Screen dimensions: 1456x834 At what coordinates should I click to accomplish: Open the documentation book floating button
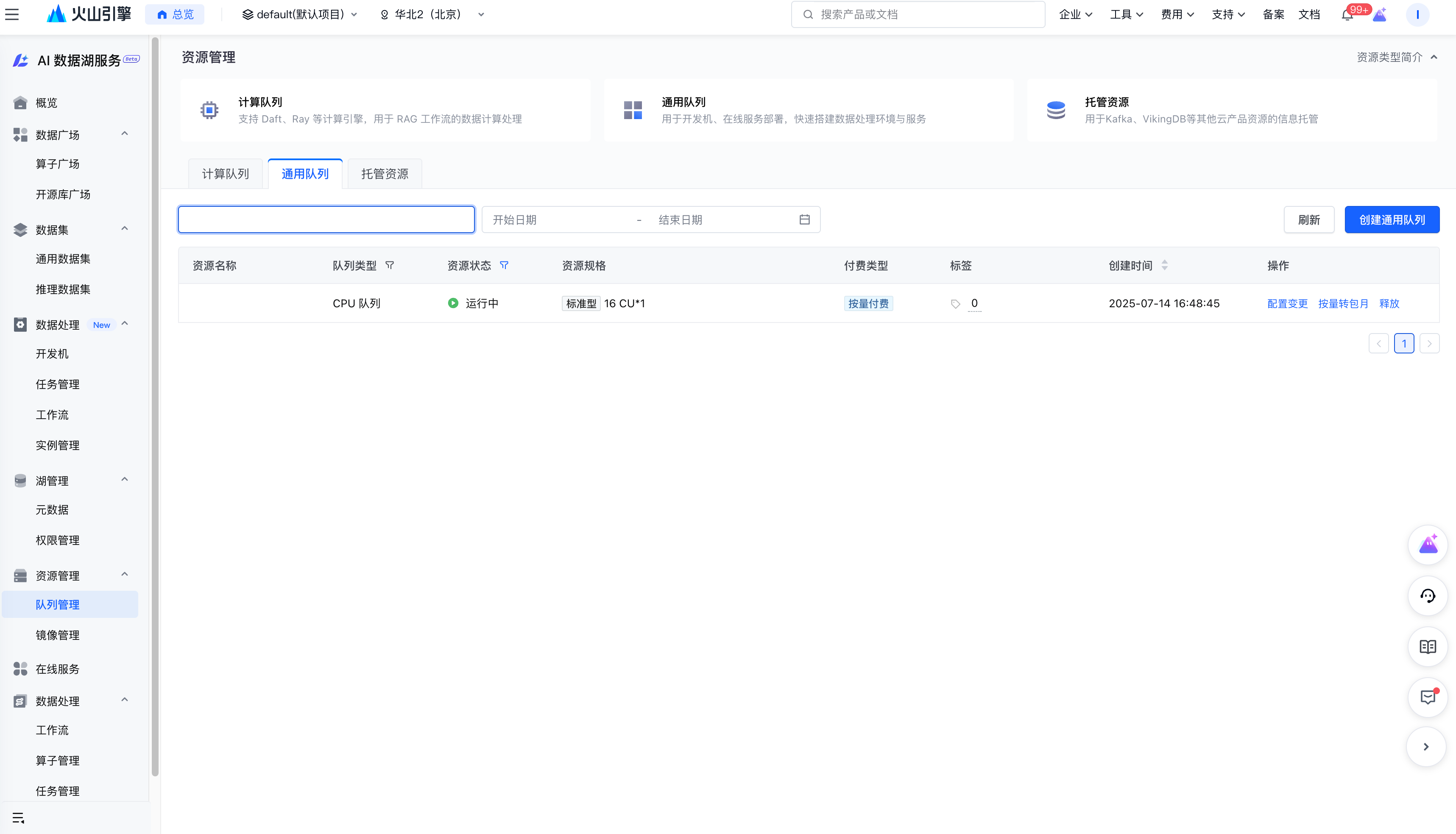coord(1427,647)
